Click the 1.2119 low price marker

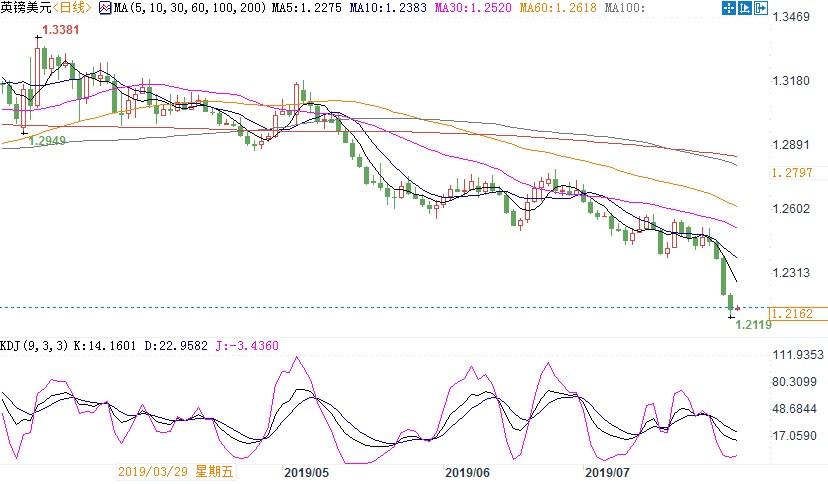tap(755, 326)
